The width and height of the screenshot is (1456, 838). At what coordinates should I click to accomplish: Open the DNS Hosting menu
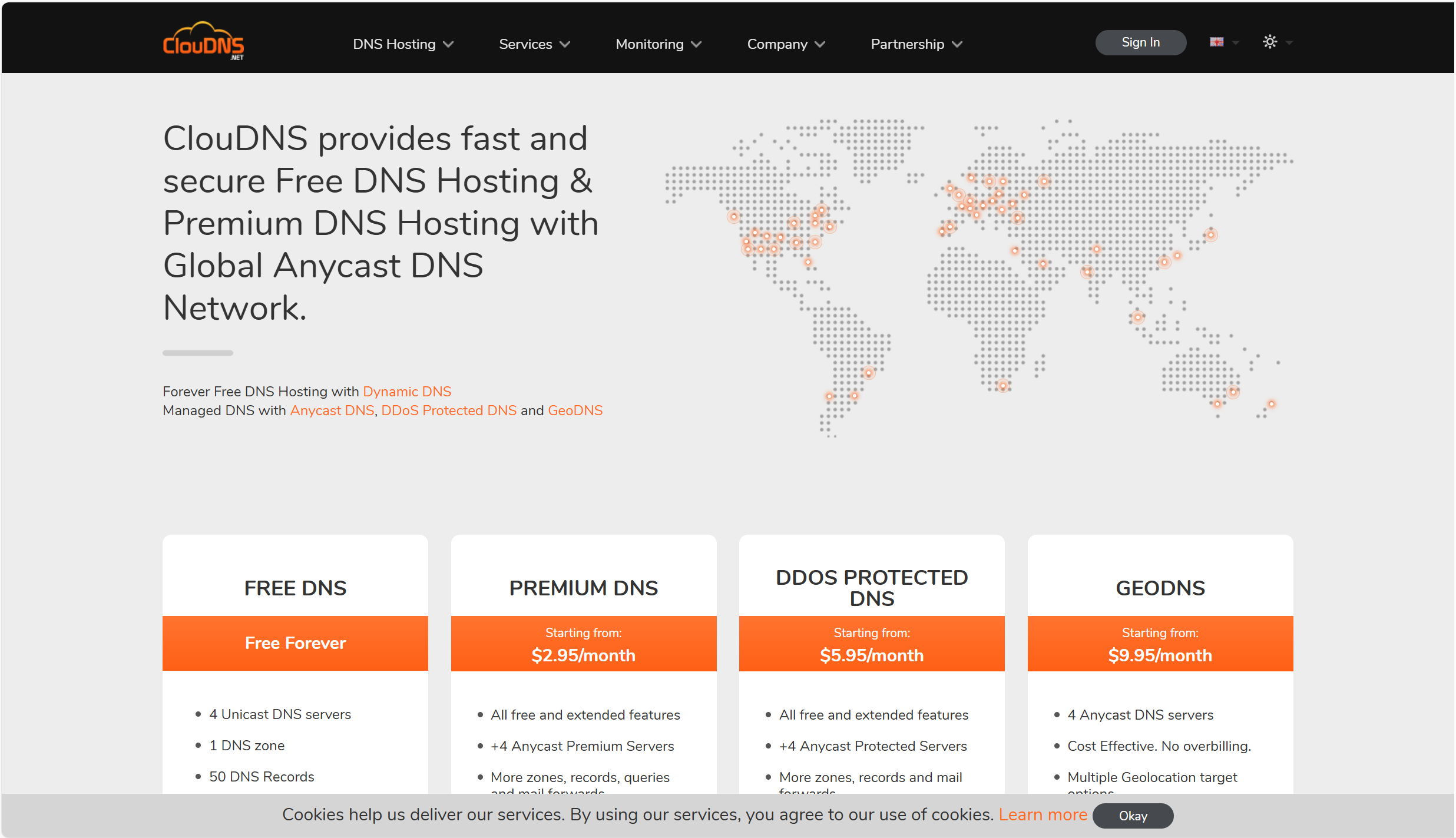(394, 44)
